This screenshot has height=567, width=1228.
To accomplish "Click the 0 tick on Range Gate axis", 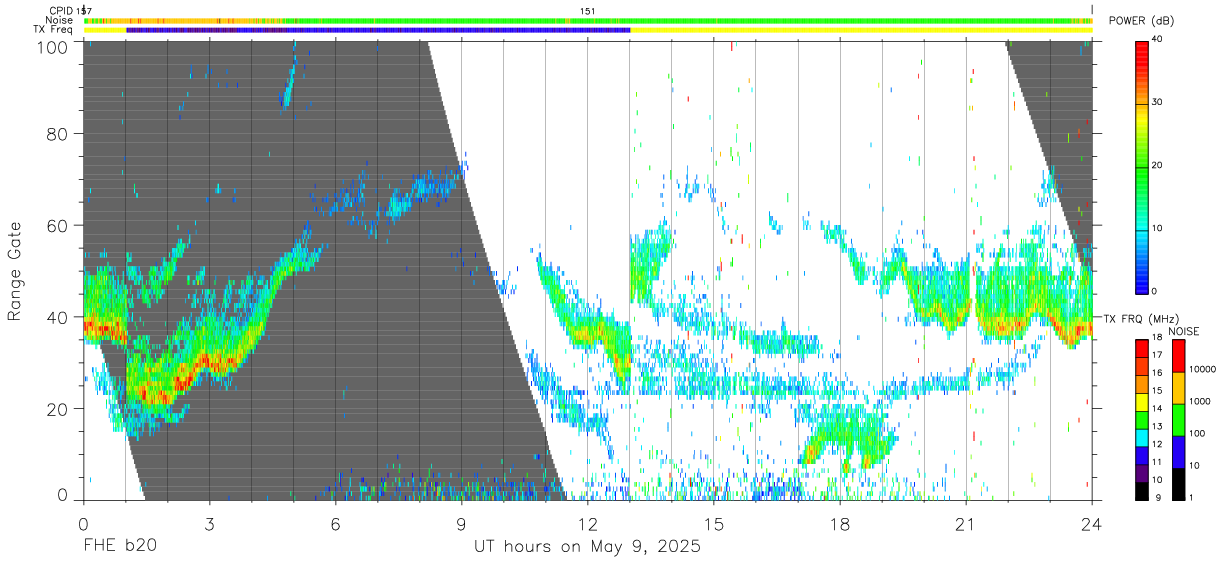I will 62,494.
